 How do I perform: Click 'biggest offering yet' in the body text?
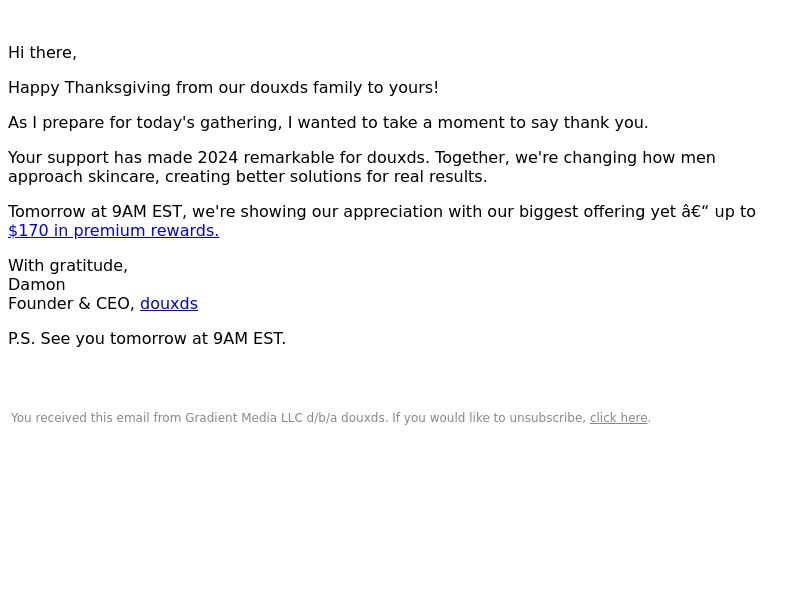597,212
